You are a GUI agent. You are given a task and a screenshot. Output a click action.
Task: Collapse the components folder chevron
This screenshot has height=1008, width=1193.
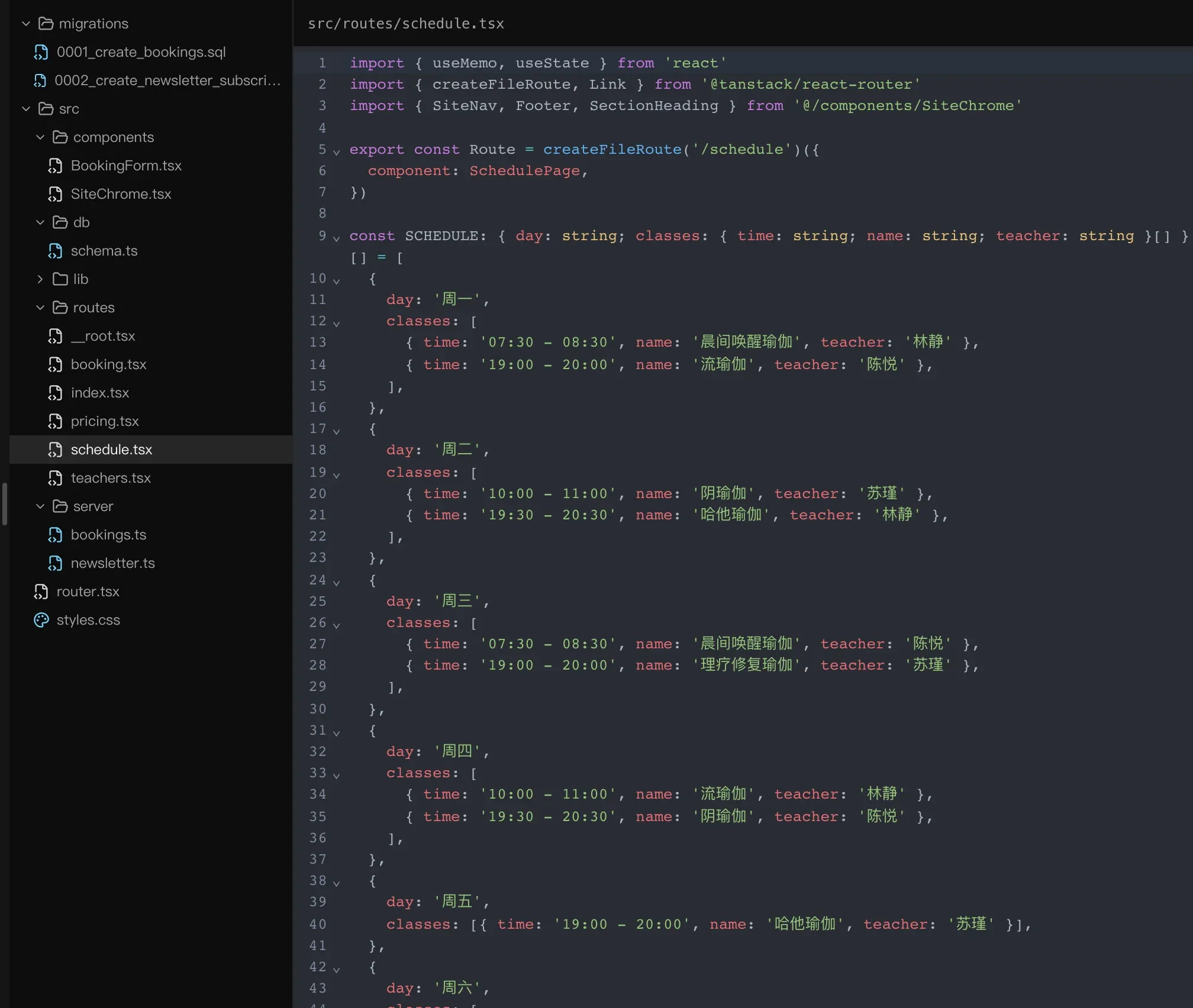[40, 137]
